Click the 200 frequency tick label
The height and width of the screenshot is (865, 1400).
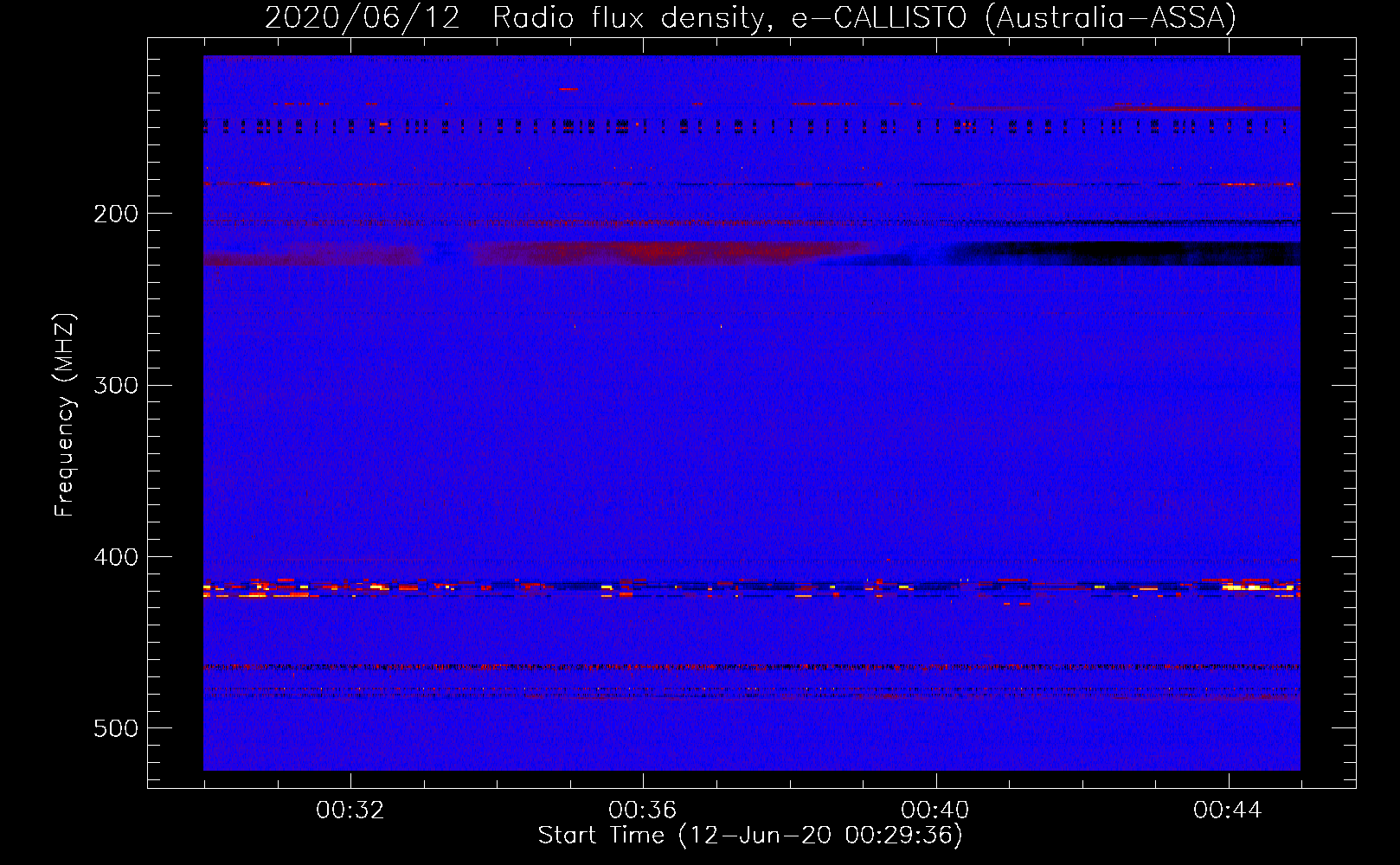tap(116, 214)
